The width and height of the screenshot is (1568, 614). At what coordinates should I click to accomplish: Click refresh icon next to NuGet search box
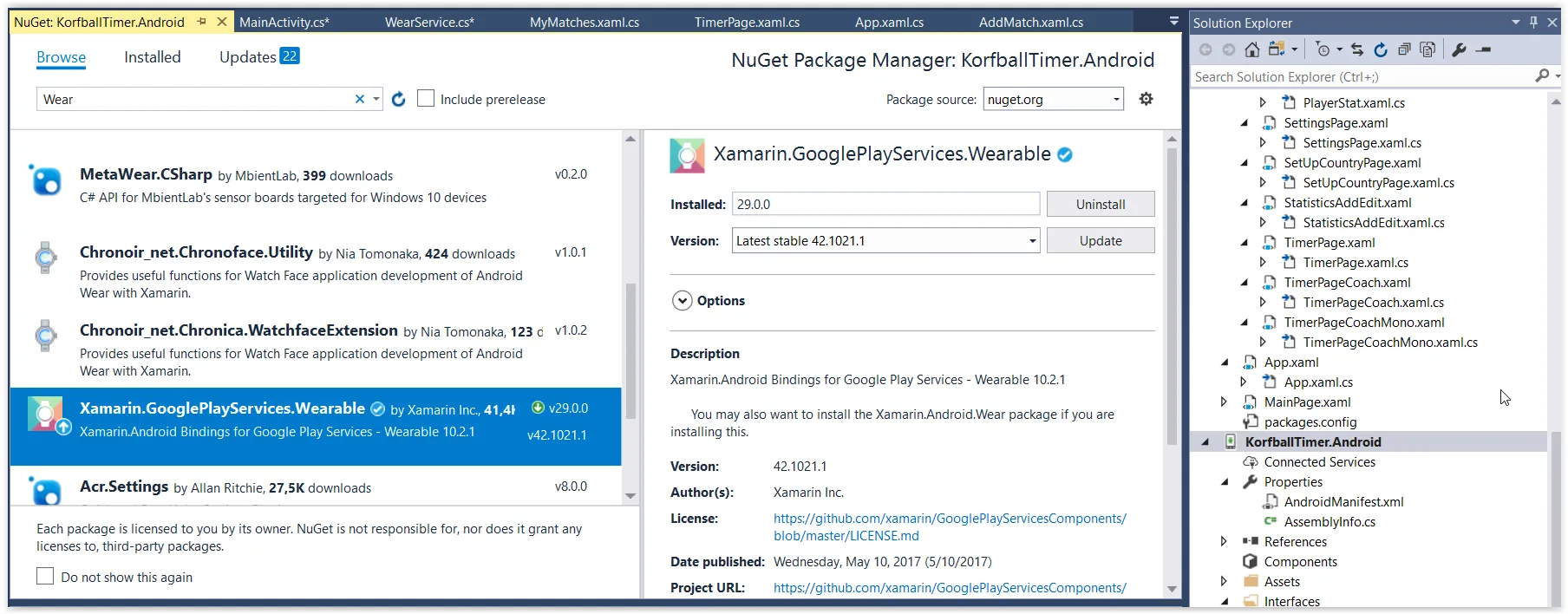[x=398, y=99]
